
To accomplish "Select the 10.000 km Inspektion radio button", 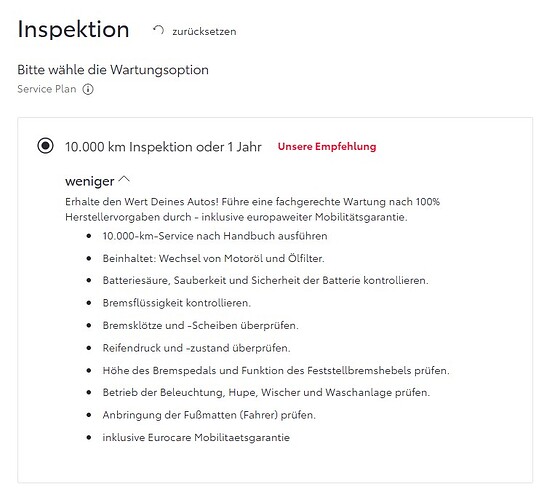I will (x=45, y=146).
